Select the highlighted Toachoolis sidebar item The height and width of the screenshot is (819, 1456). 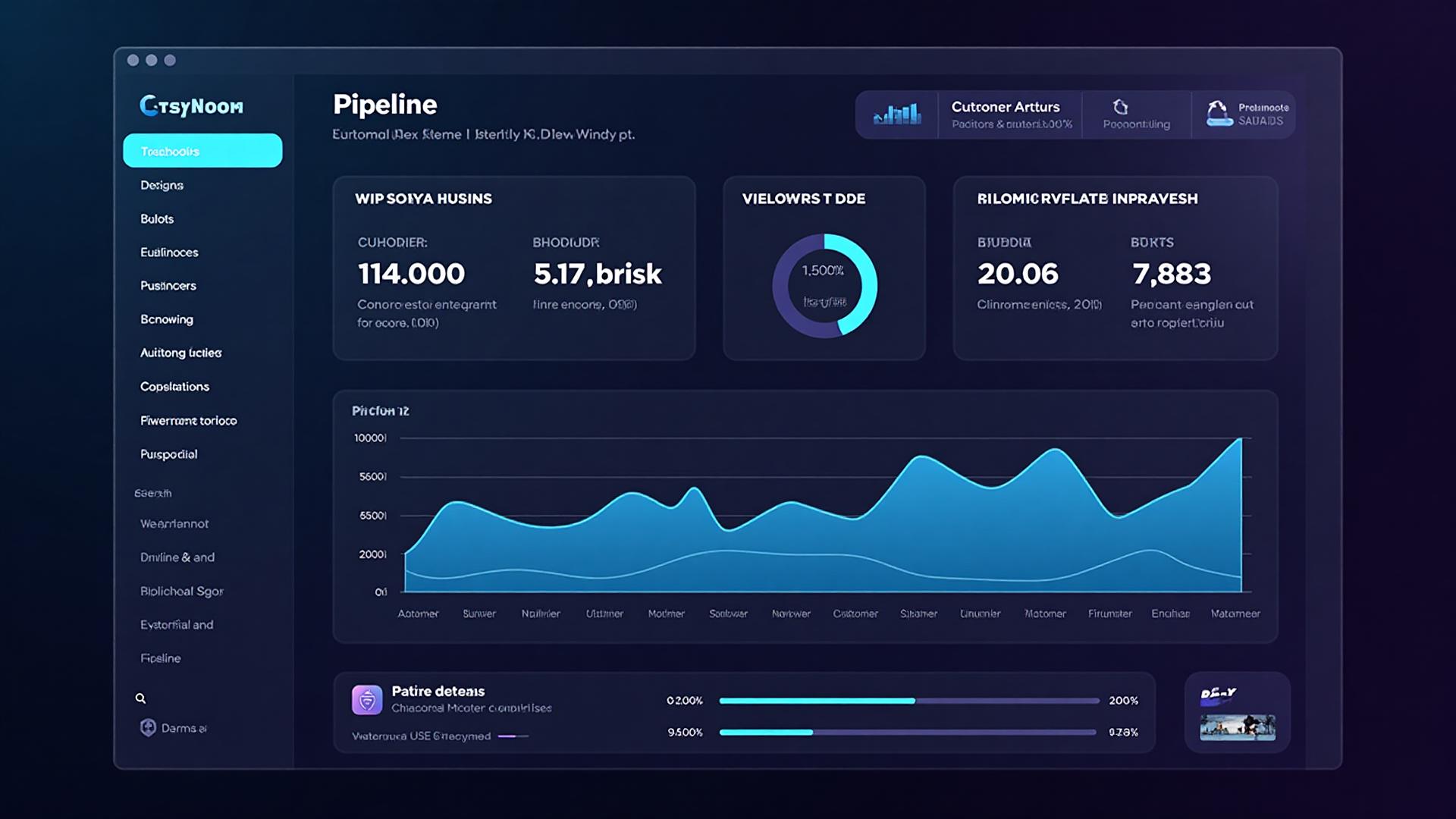tap(202, 151)
